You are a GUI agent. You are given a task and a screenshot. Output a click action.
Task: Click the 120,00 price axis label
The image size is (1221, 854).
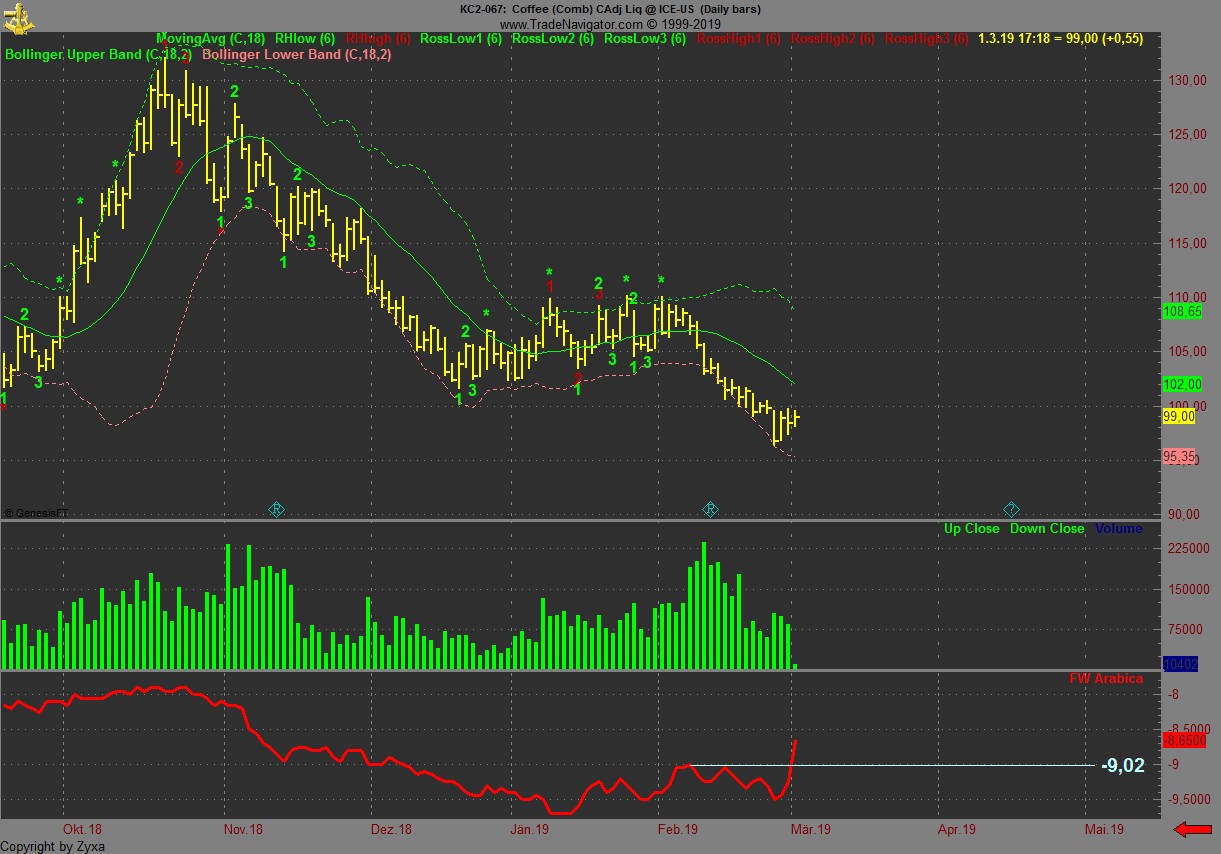1186,188
